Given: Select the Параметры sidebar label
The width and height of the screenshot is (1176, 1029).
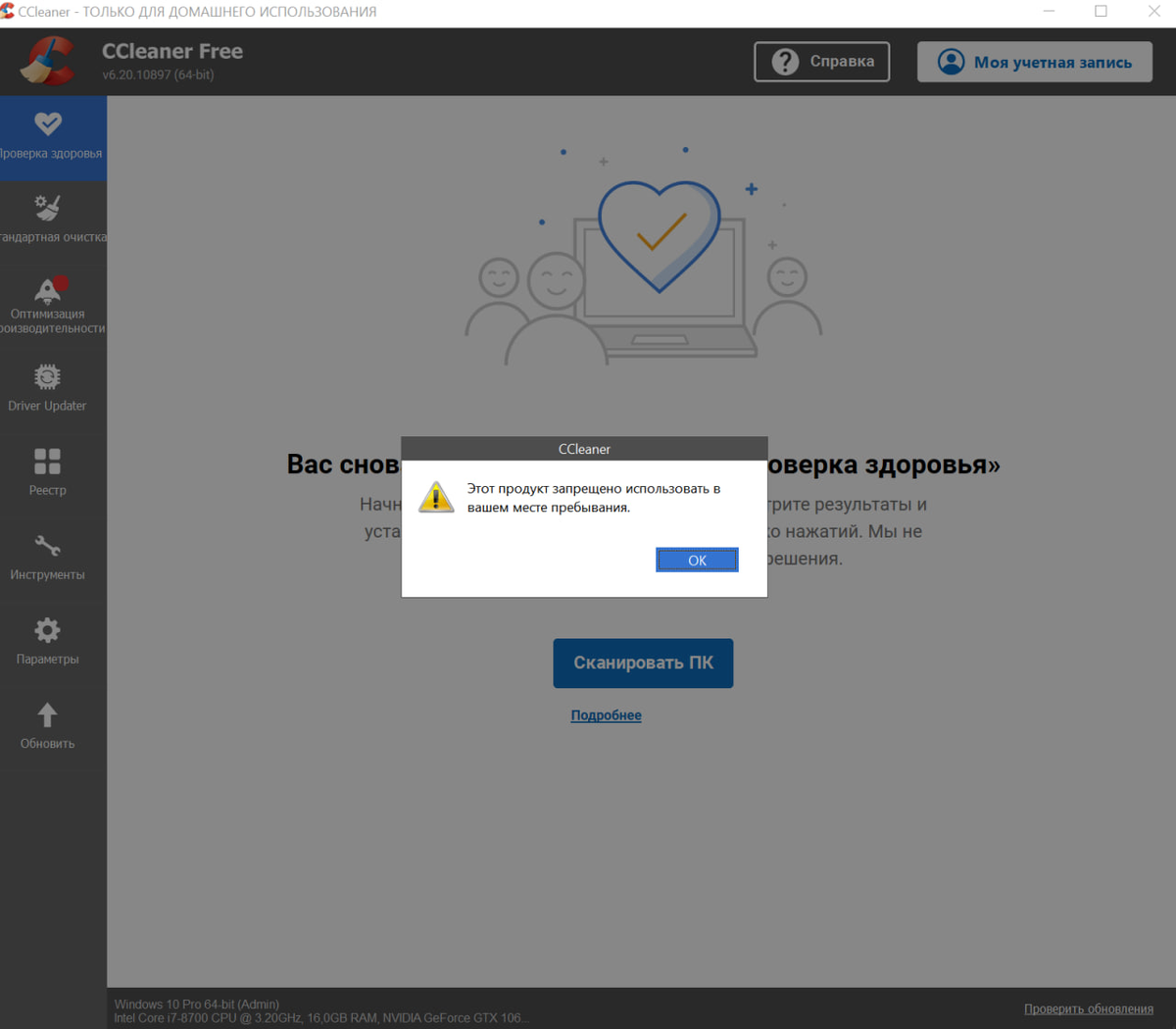Looking at the screenshot, I should click(x=47, y=659).
